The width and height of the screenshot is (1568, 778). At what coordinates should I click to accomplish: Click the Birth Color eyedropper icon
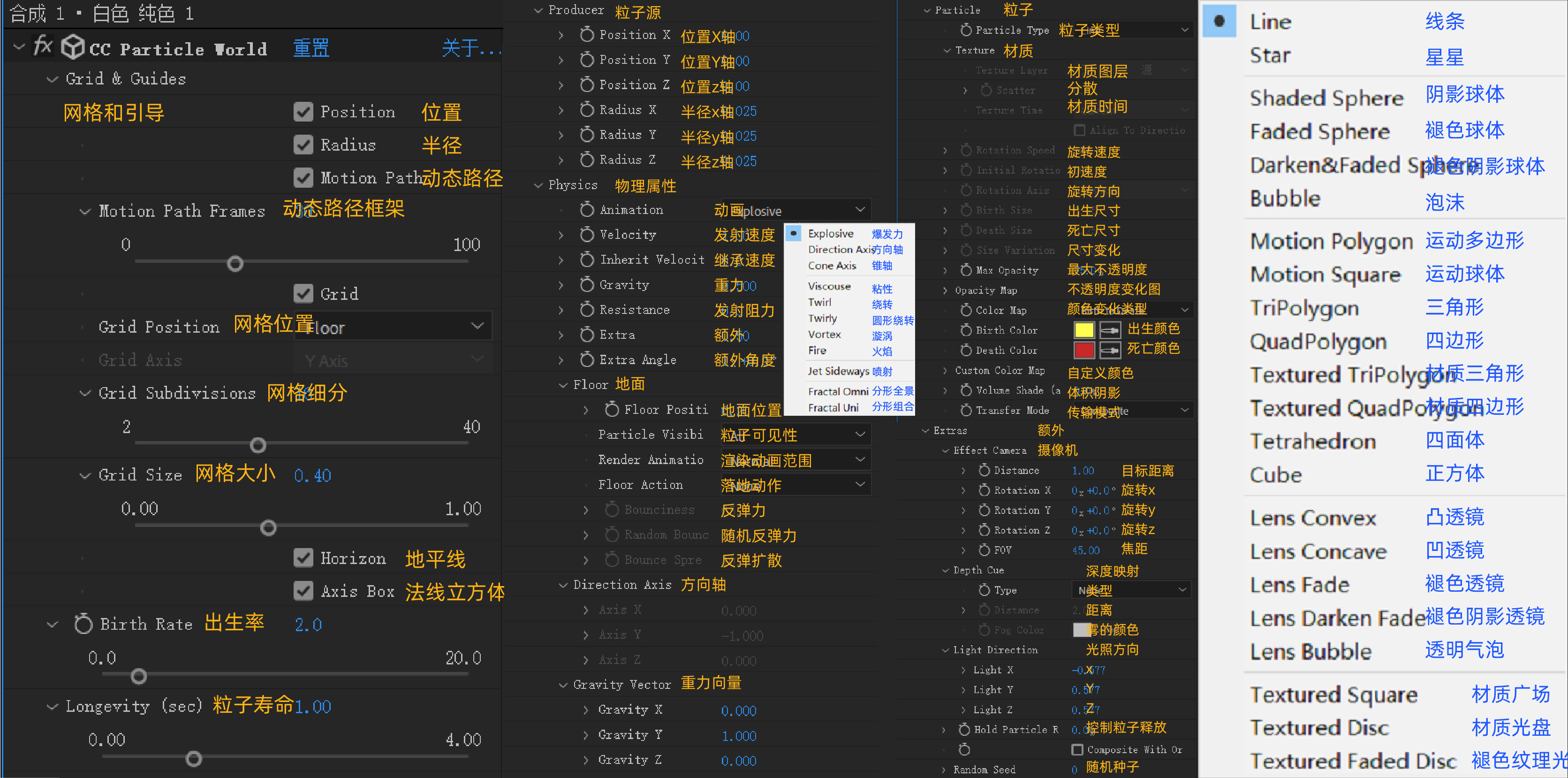tap(1110, 330)
